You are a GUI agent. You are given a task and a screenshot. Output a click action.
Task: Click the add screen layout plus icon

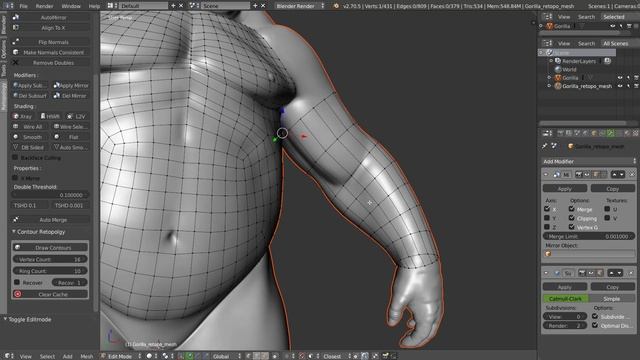point(173,6)
